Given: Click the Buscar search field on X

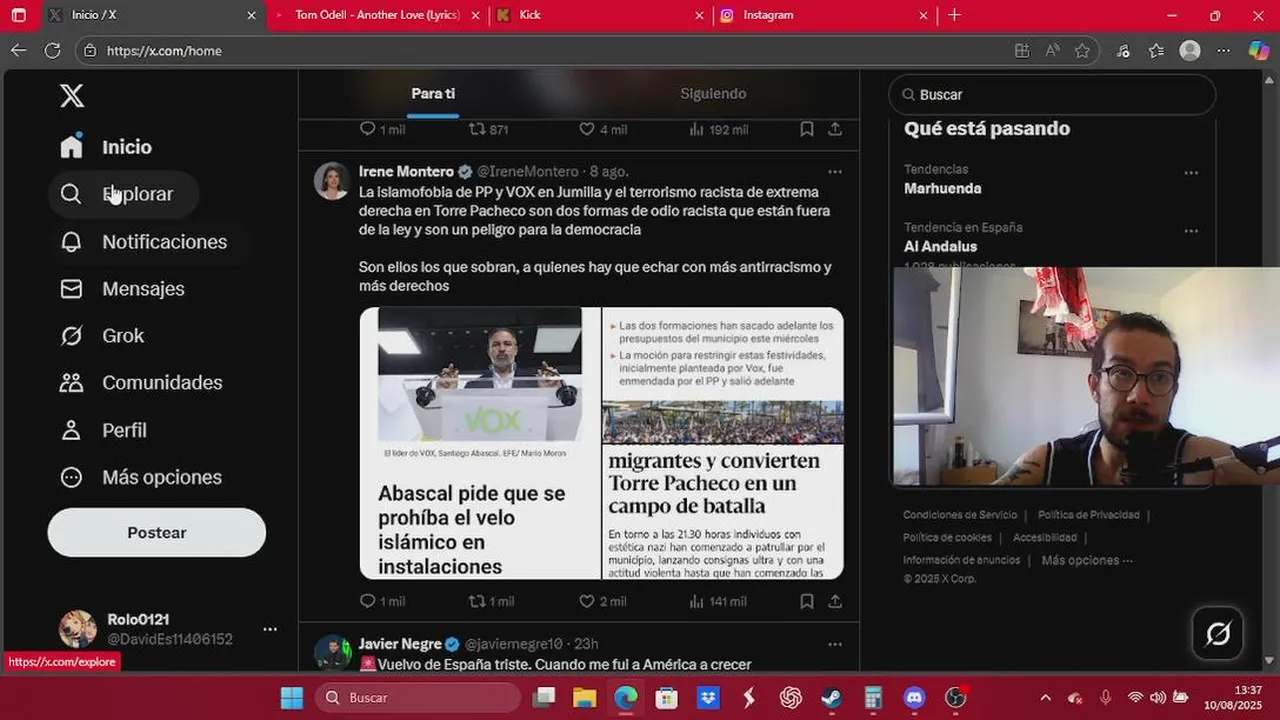Looking at the screenshot, I should [1052, 94].
